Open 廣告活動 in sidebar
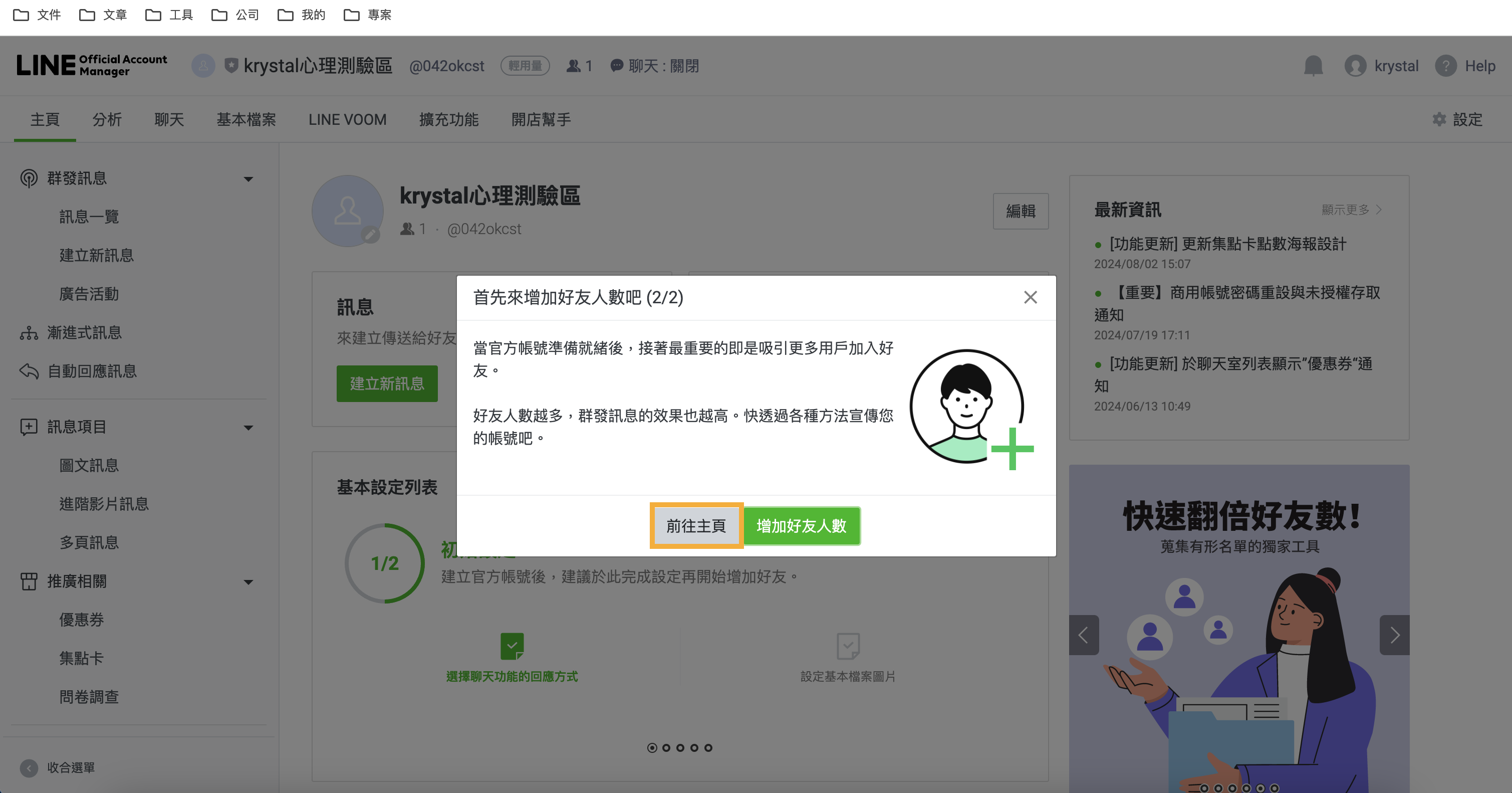Image resolution: width=1512 pixels, height=793 pixels. pyautogui.click(x=89, y=294)
